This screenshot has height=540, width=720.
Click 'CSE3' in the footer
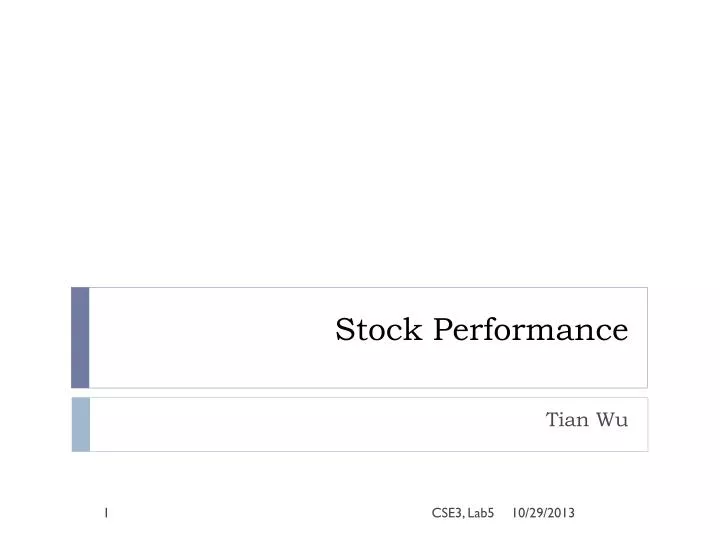tap(447, 513)
